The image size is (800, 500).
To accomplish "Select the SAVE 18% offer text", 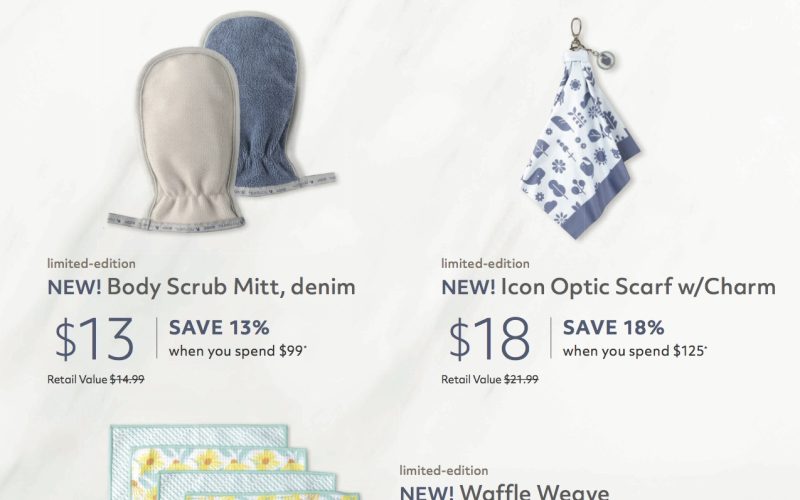I will click(613, 328).
